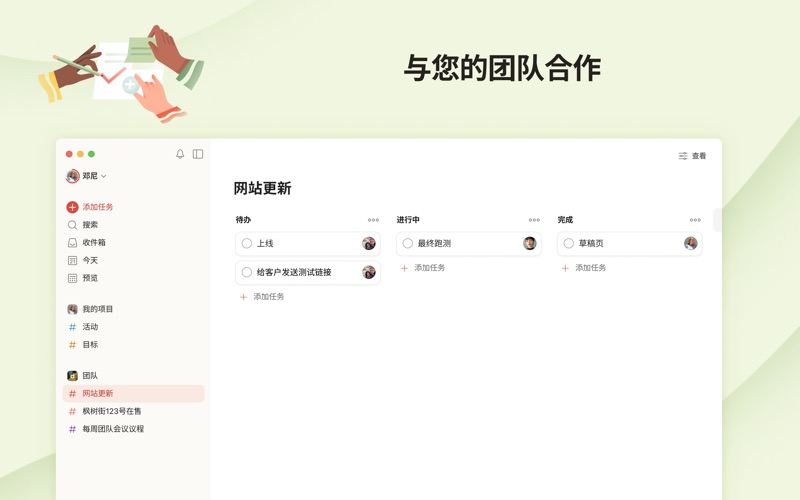Click the 团队 workspace icon
This screenshot has width=800, height=500.
tap(72, 376)
